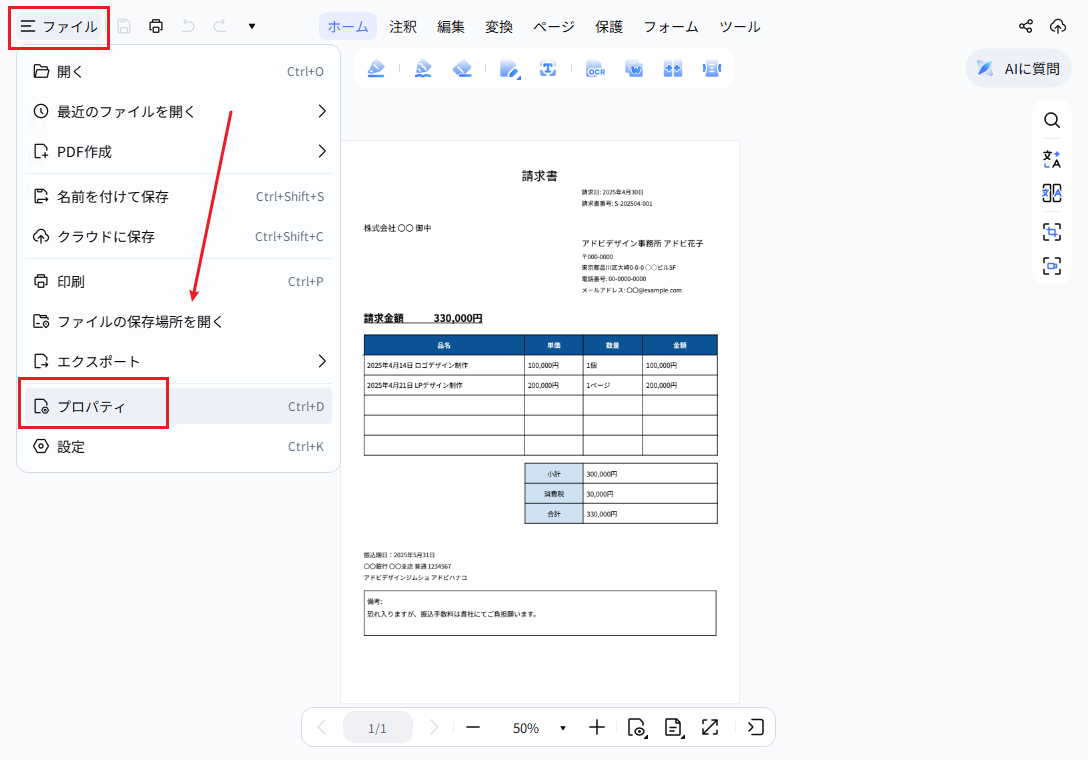The width and height of the screenshot is (1088, 760).
Task: Click the share icon at top right
Action: point(1026,26)
